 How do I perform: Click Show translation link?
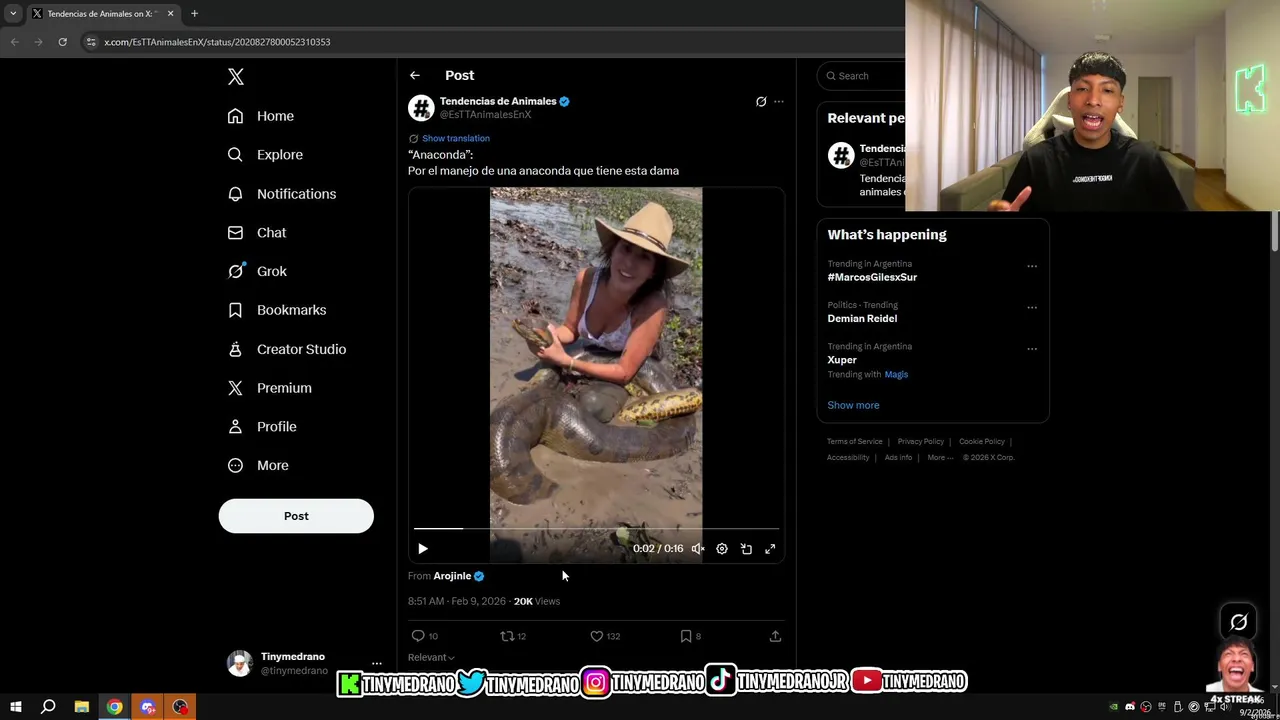click(455, 138)
